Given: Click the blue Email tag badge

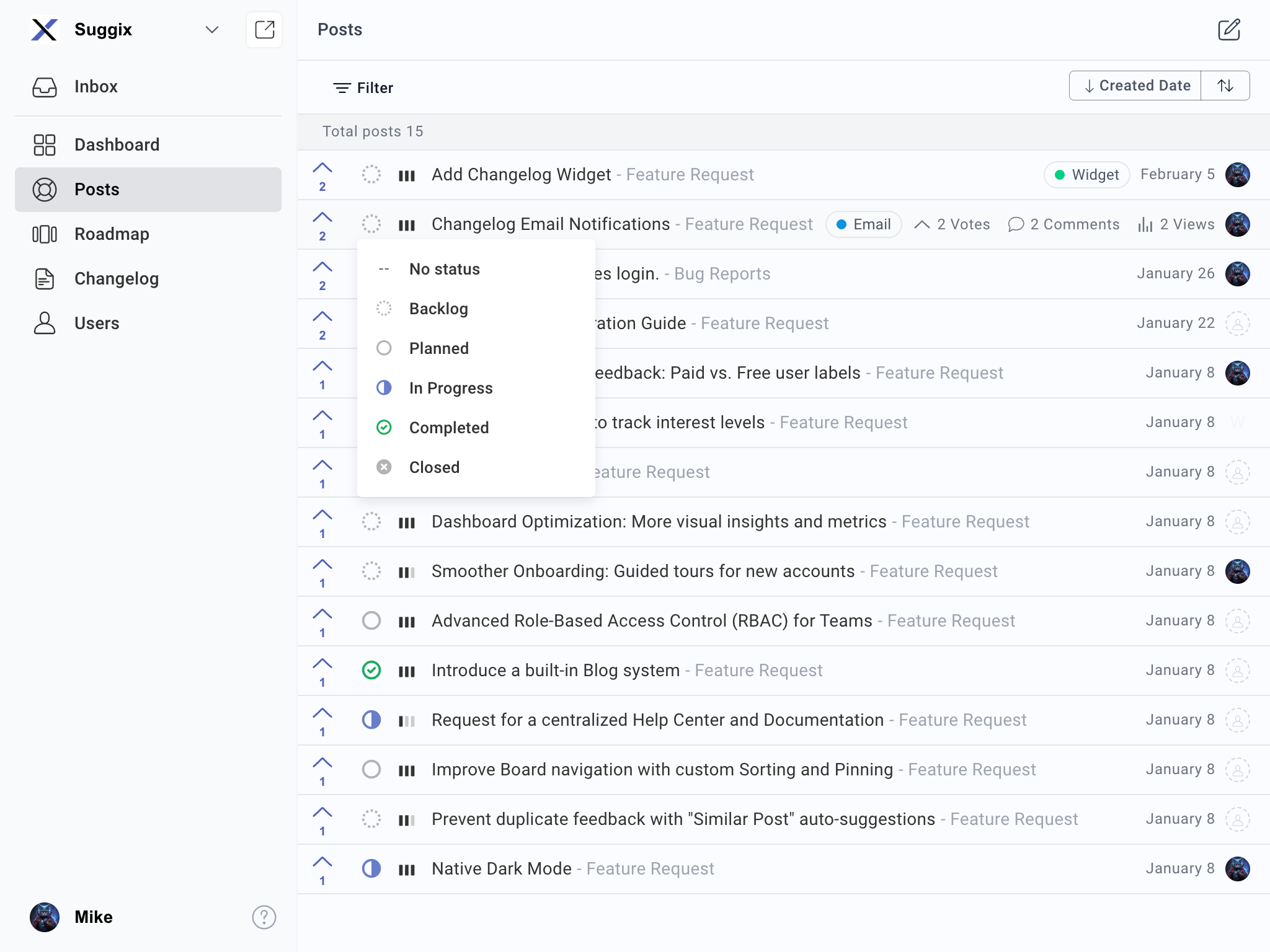Looking at the screenshot, I should pos(863,224).
